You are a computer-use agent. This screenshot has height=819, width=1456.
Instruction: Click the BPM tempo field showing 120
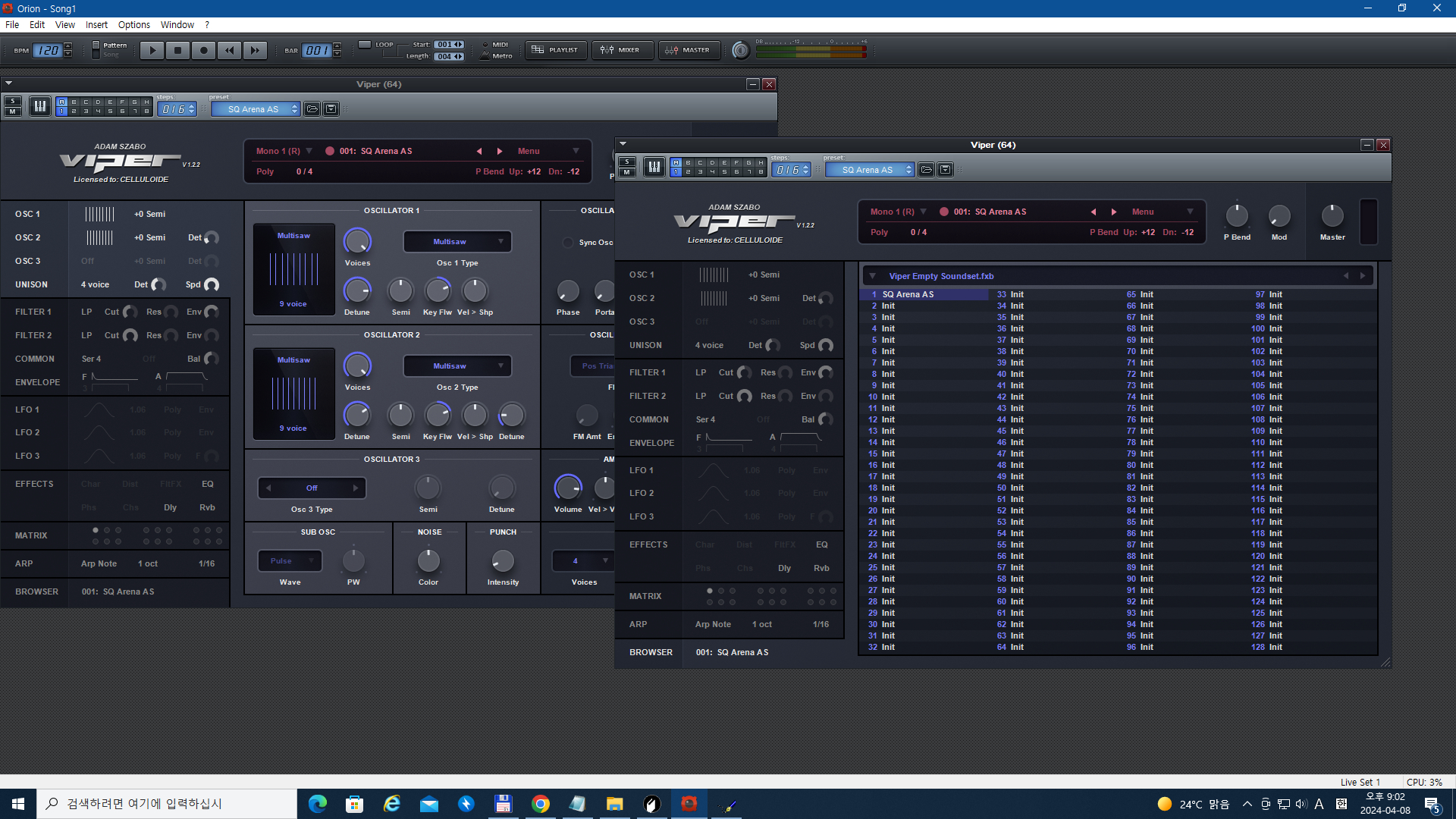(x=49, y=50)
